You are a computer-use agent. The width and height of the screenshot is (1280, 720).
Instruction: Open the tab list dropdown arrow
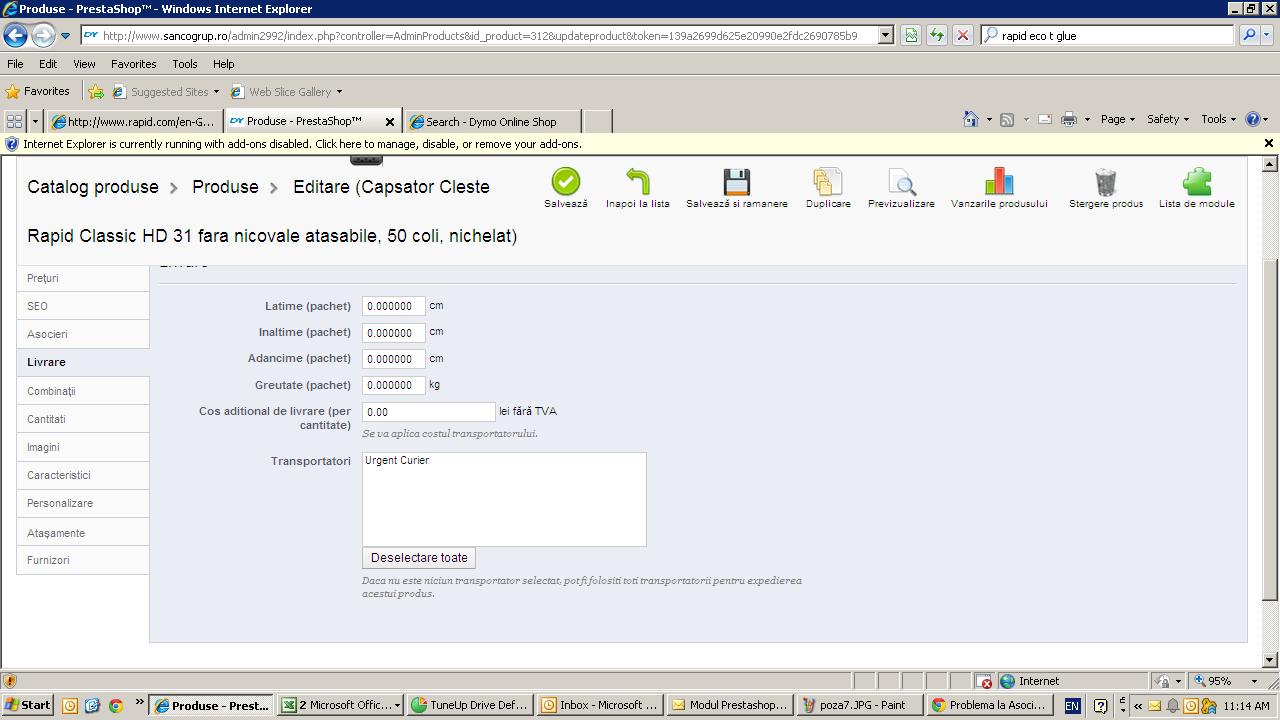(35, 121)
